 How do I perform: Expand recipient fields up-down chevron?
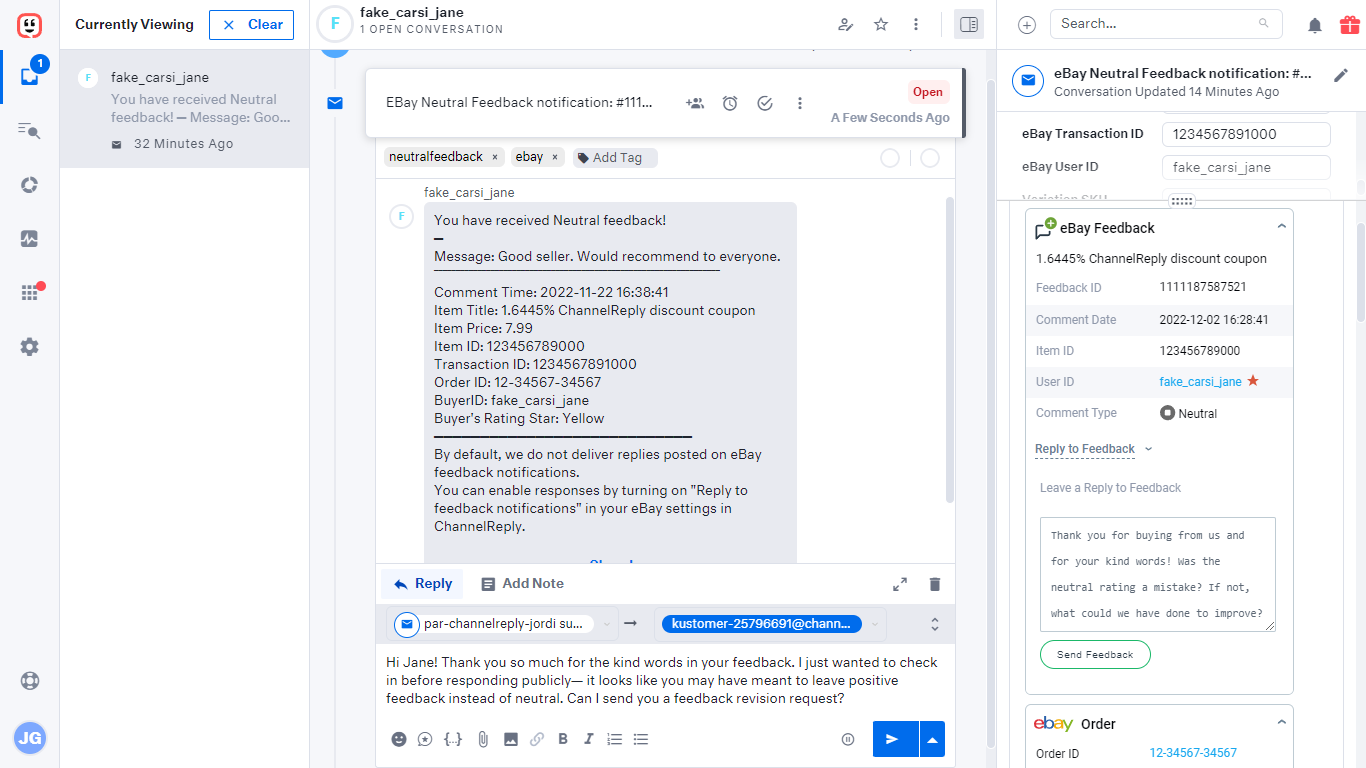935,624
